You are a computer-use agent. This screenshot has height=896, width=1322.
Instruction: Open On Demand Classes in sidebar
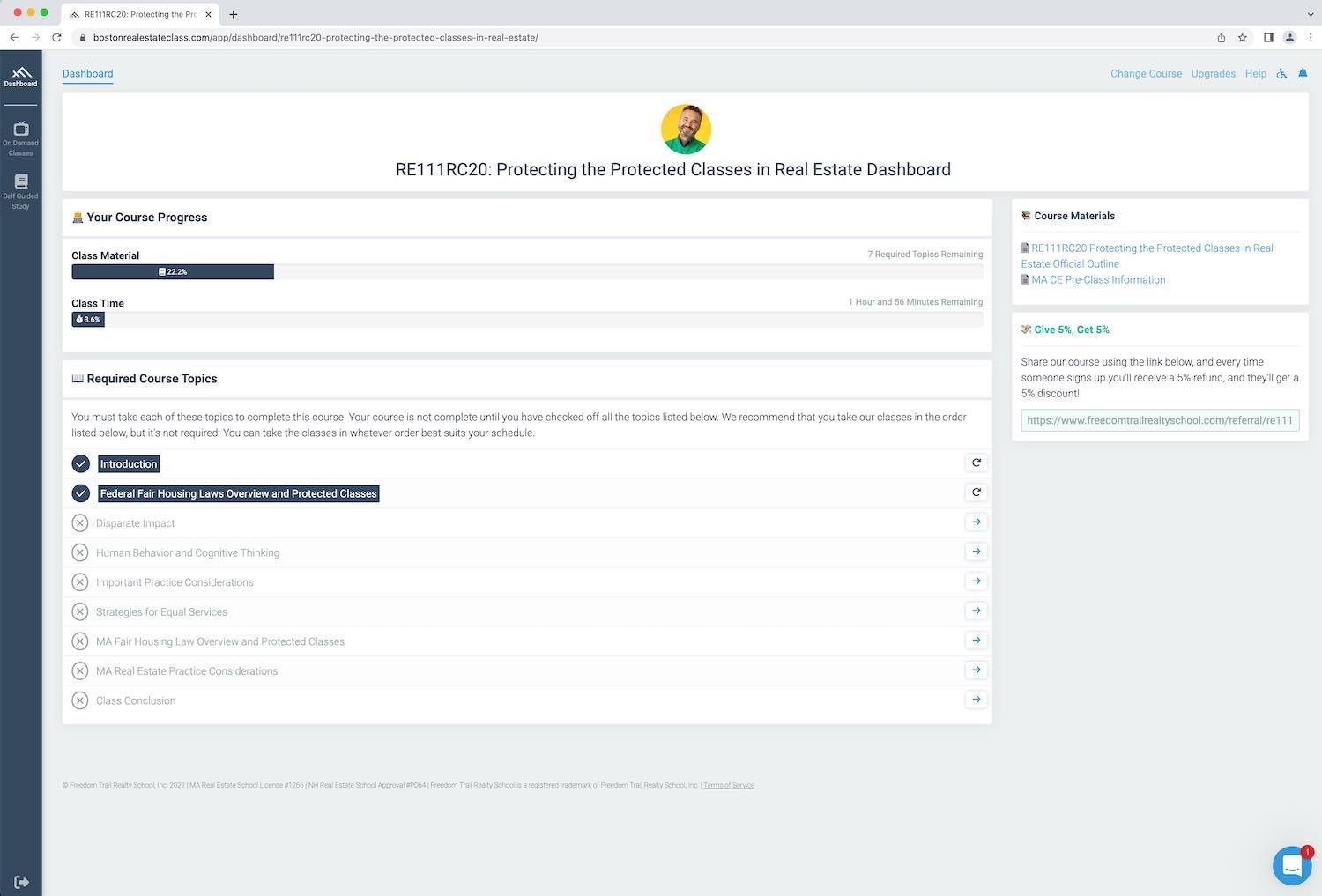[20, 138]
